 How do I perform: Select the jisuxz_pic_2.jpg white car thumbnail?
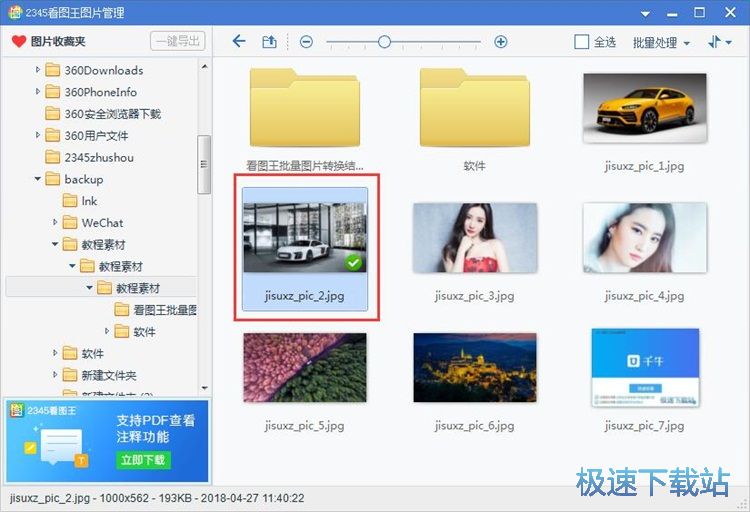coord(305,237)
